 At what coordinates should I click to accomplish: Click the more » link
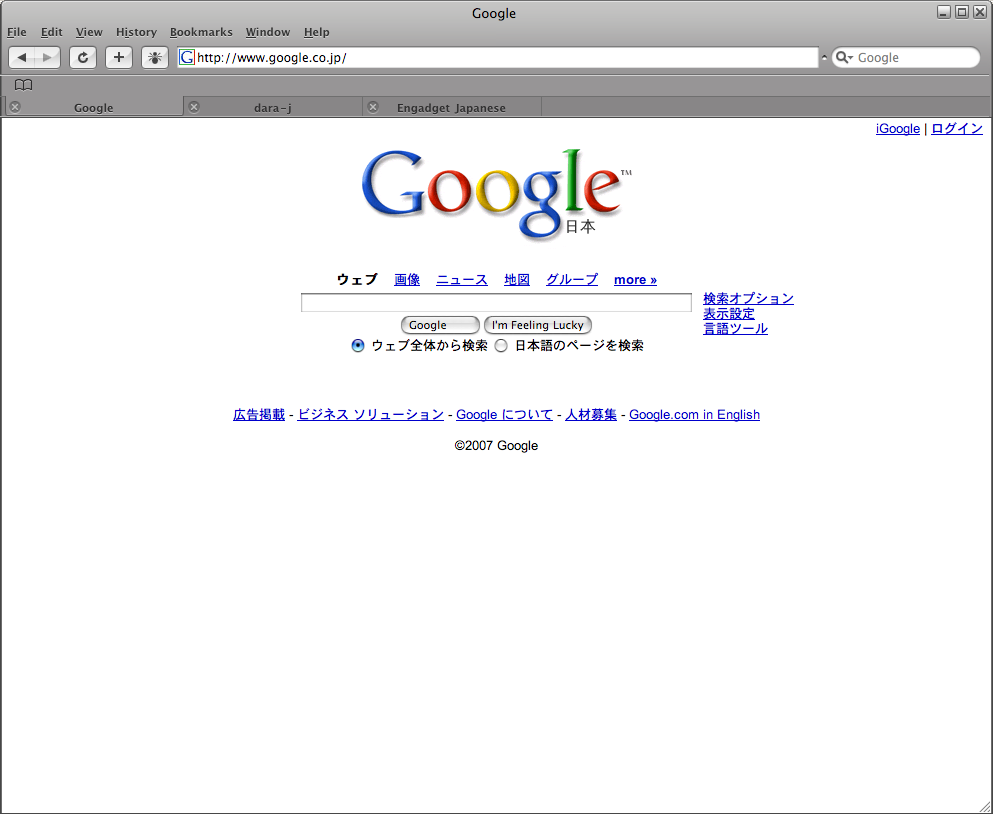tap(635, 279)
